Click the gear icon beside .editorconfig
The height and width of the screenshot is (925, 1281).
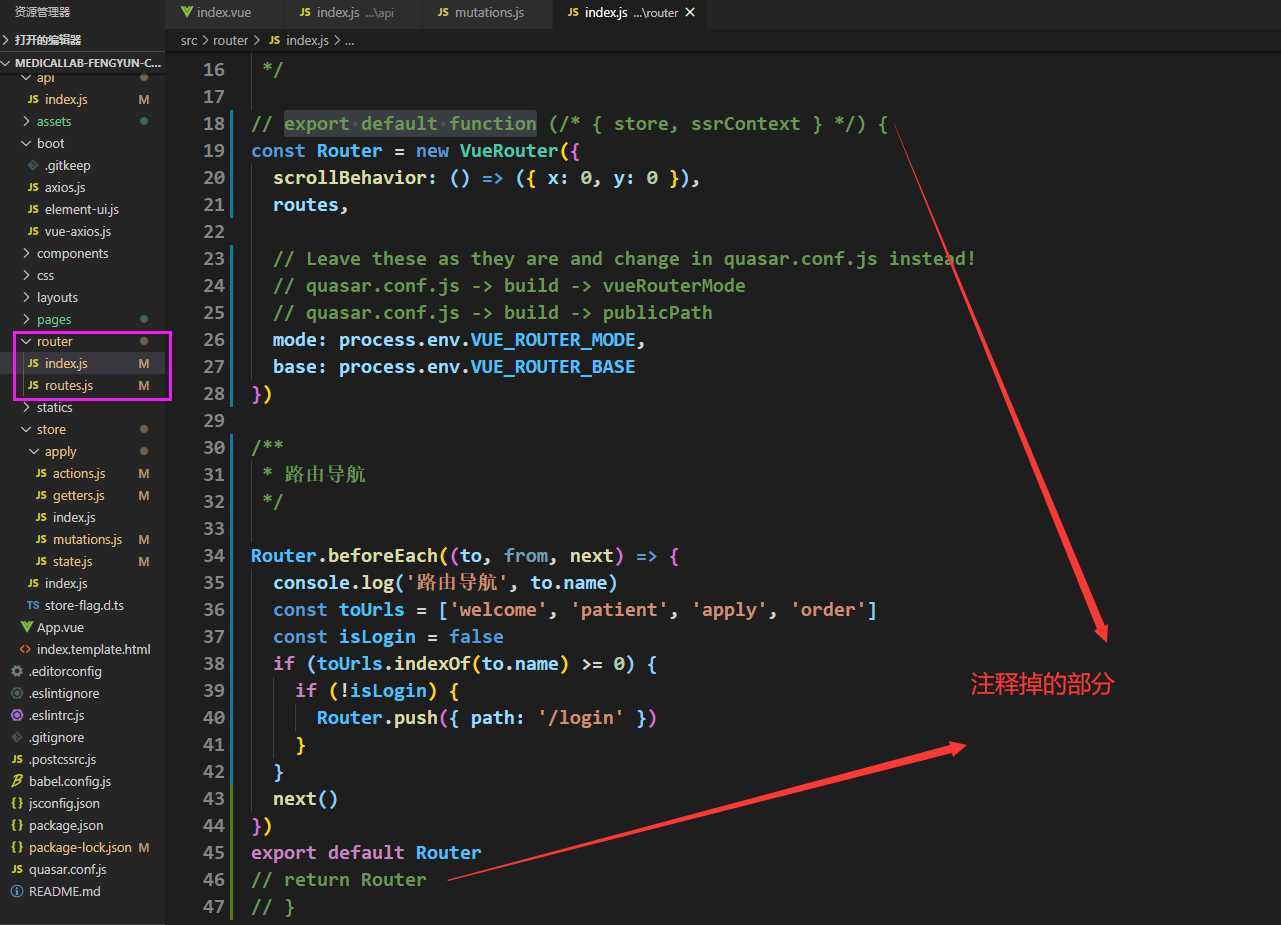click(x=17, y=671)
